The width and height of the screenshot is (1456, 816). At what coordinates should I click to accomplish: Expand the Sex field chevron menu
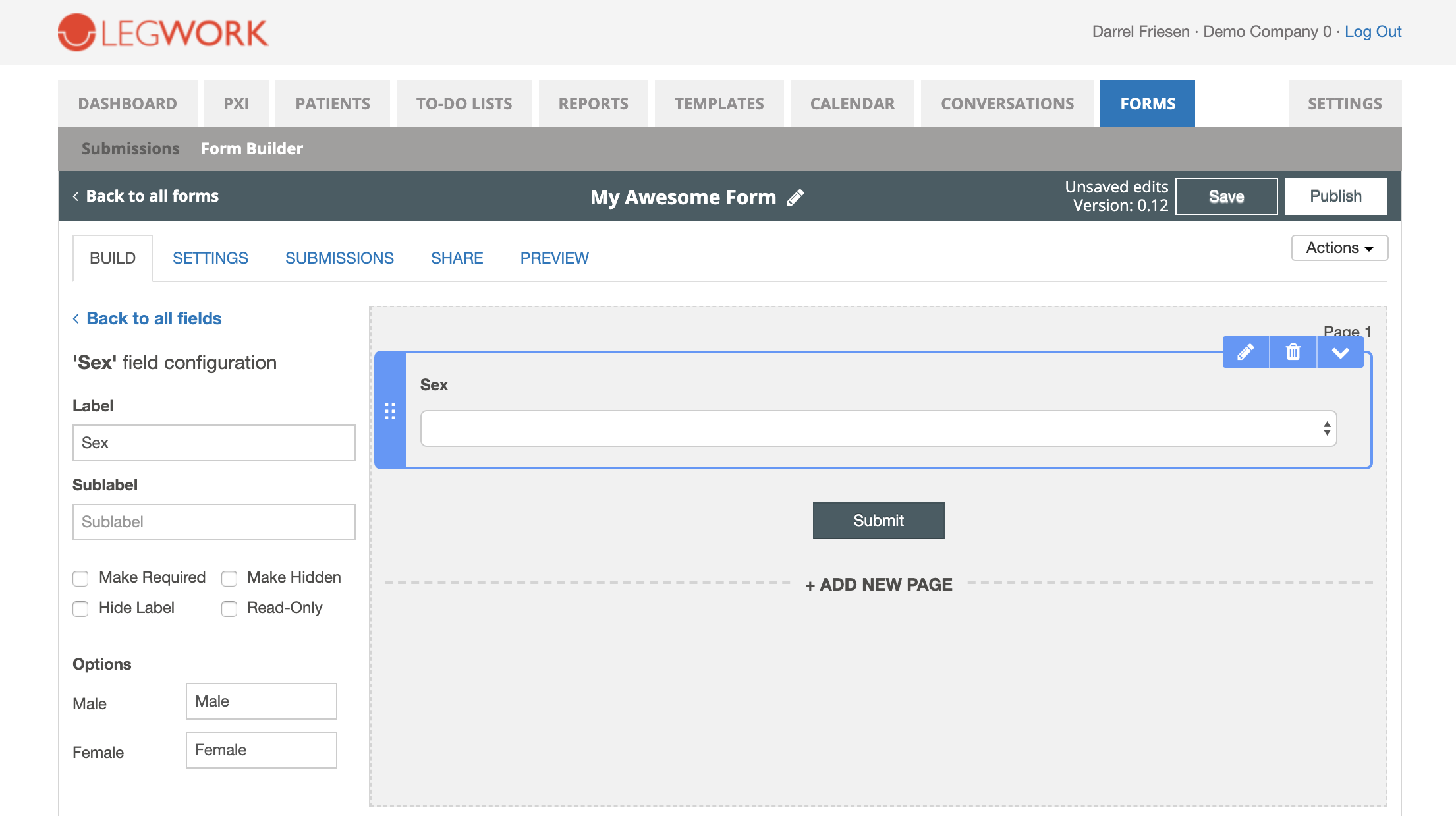pyautogui.click(x=1340, y=353)
